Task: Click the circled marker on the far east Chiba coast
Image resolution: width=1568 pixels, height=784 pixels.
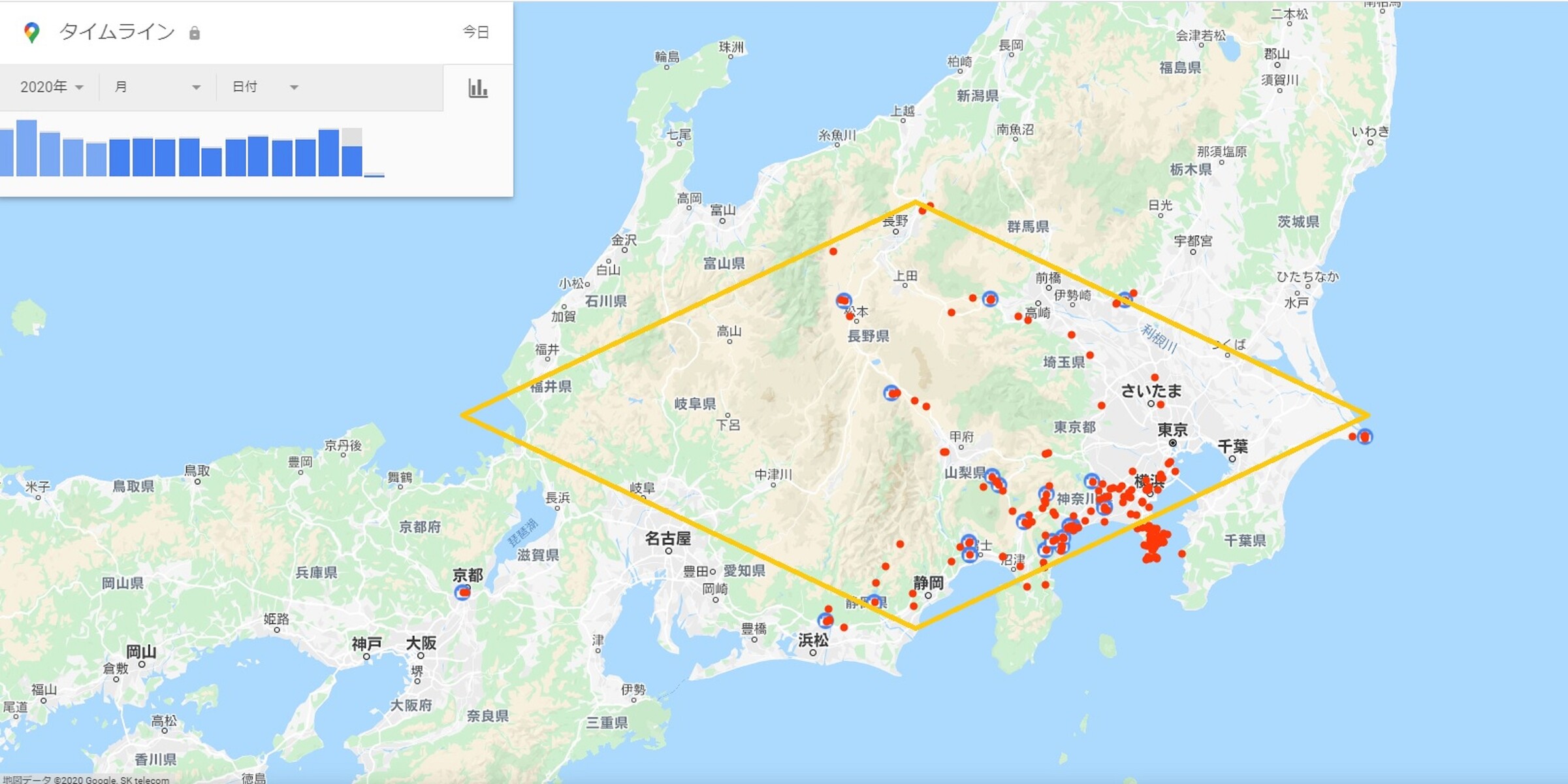Action: [1364, 436]
